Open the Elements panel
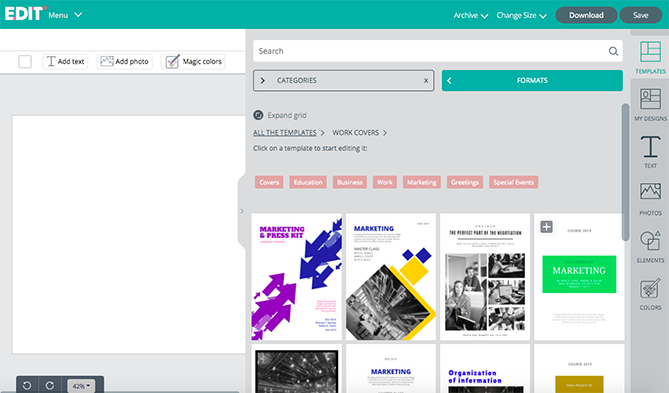Screen dimensions: 669x393 (650, 246)
